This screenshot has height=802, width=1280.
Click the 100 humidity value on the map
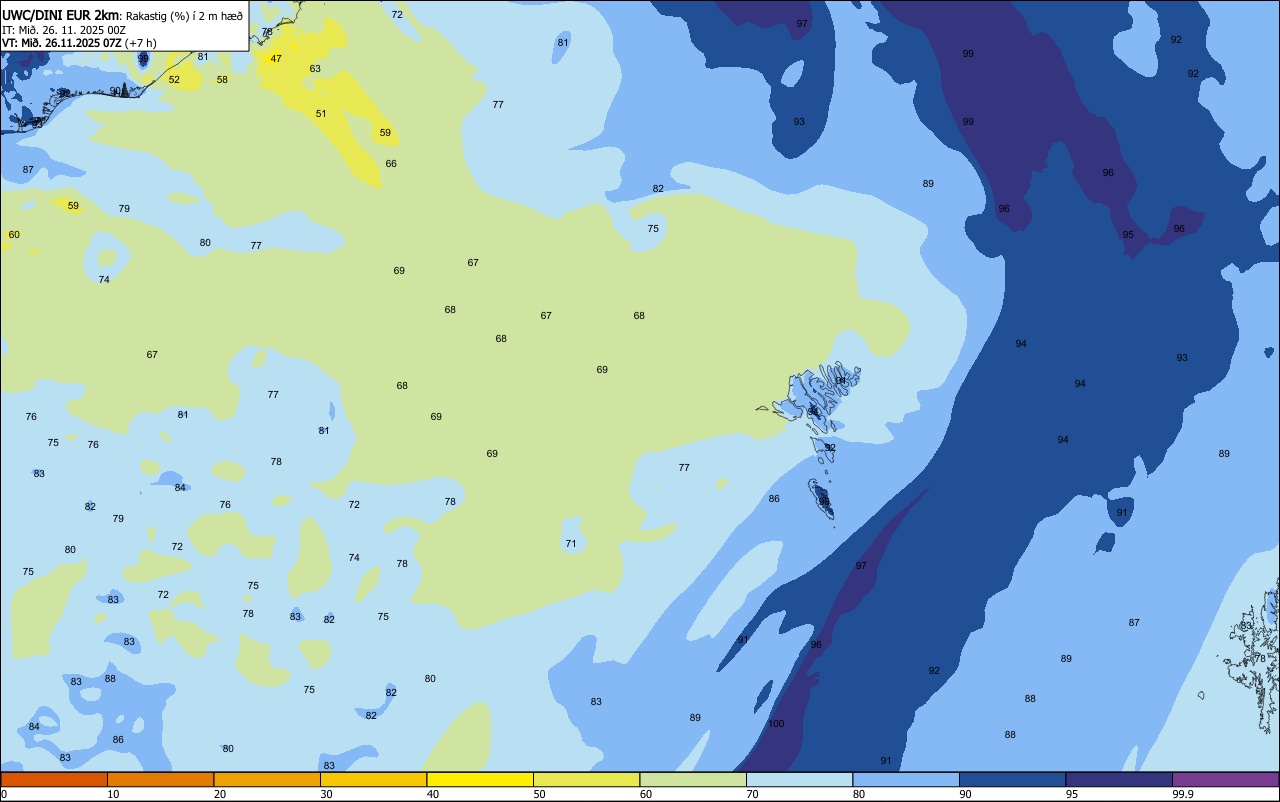pos(776,724)
